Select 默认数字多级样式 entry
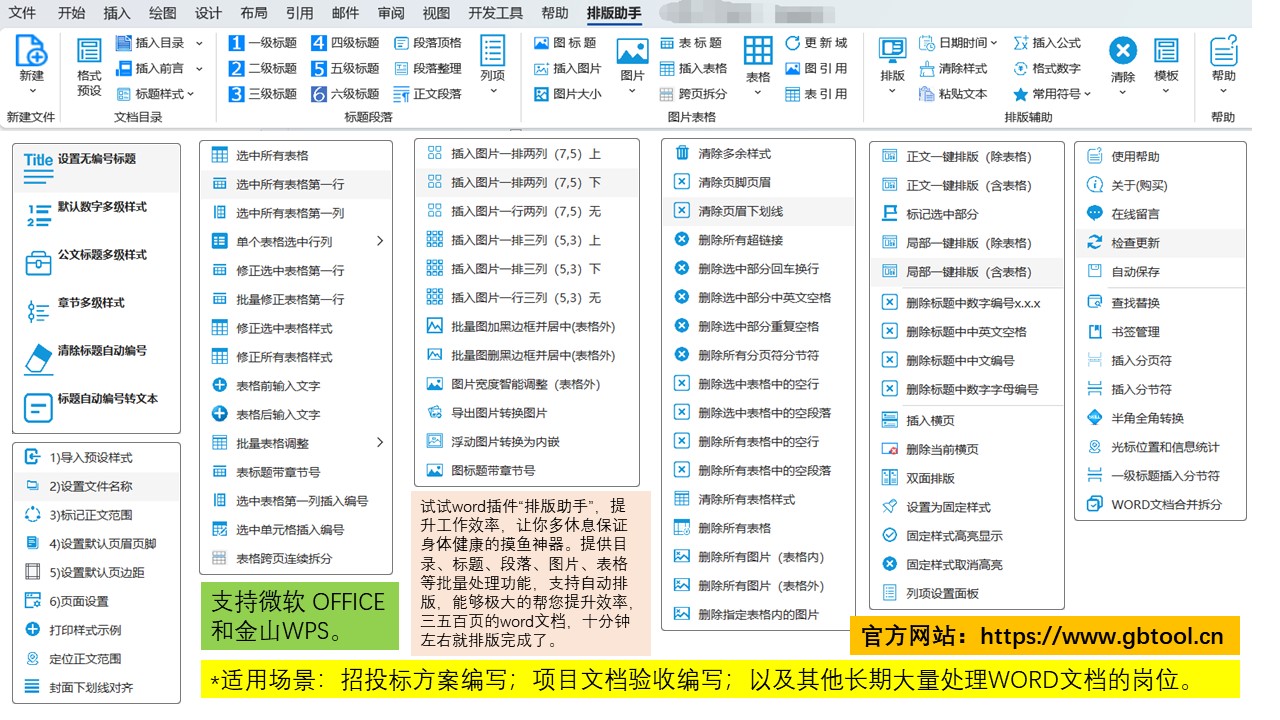The width and height of the screenshot is (1280, 720). pyautogui.click(x=97, y=215)
